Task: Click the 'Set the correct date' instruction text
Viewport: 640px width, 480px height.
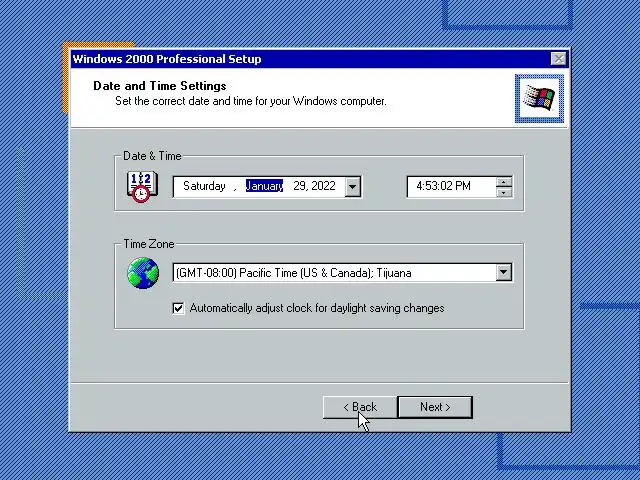Action: (x=251, y=101)
